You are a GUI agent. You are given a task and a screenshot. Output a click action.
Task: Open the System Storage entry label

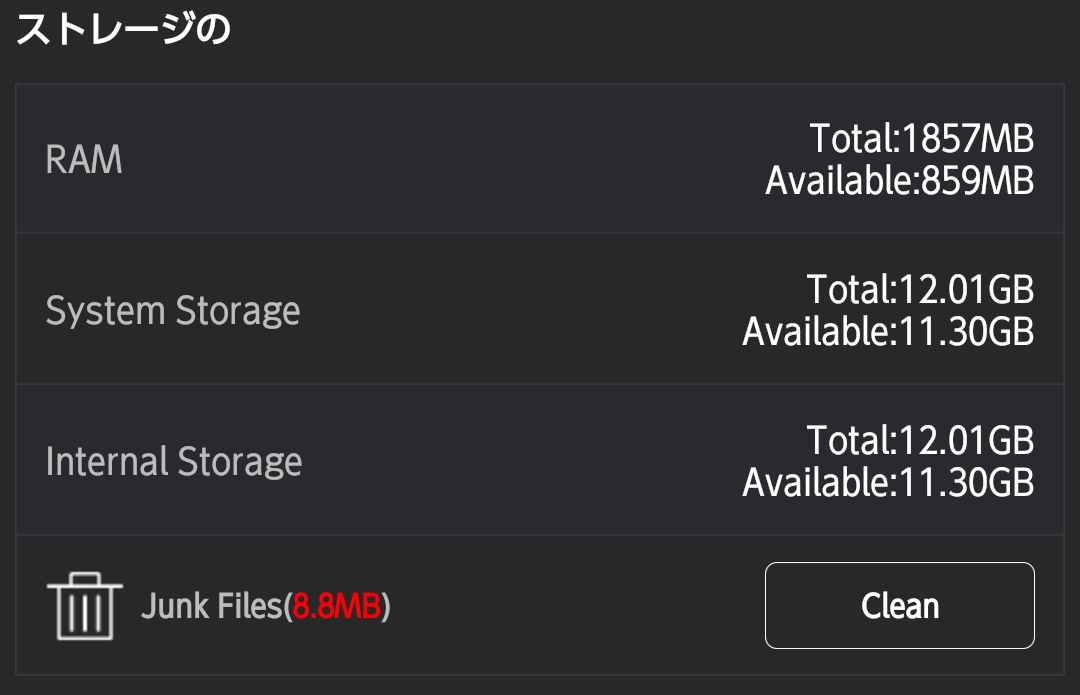(x=173, y=311)
